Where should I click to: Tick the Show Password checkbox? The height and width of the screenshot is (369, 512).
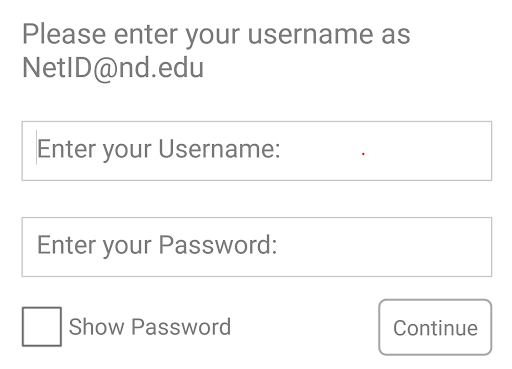(42, 327)
